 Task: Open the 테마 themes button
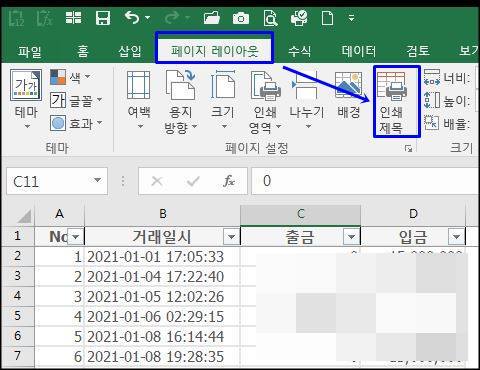26,99
